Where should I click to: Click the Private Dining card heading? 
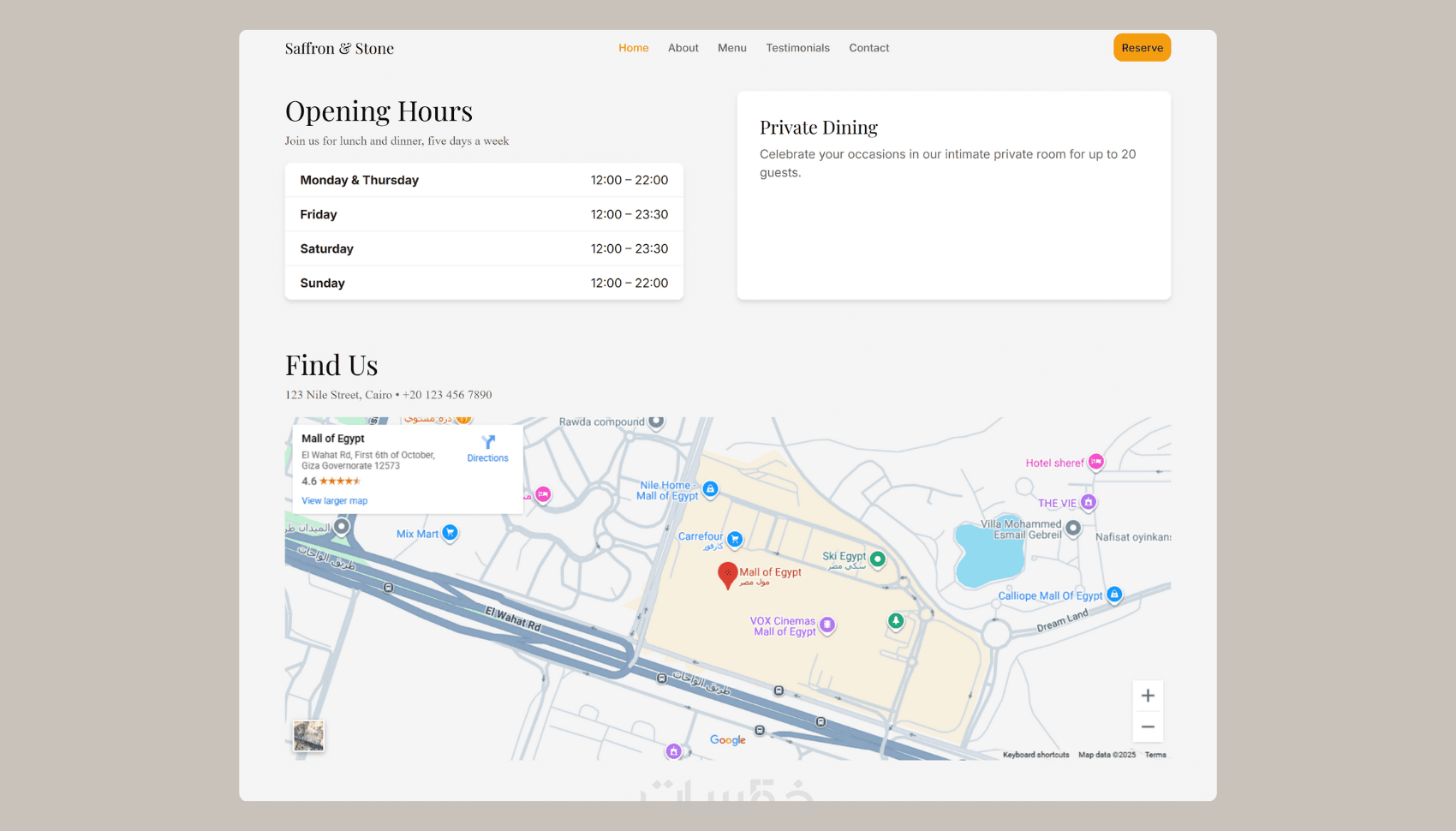pyautogui.click(x=819, y=128)
